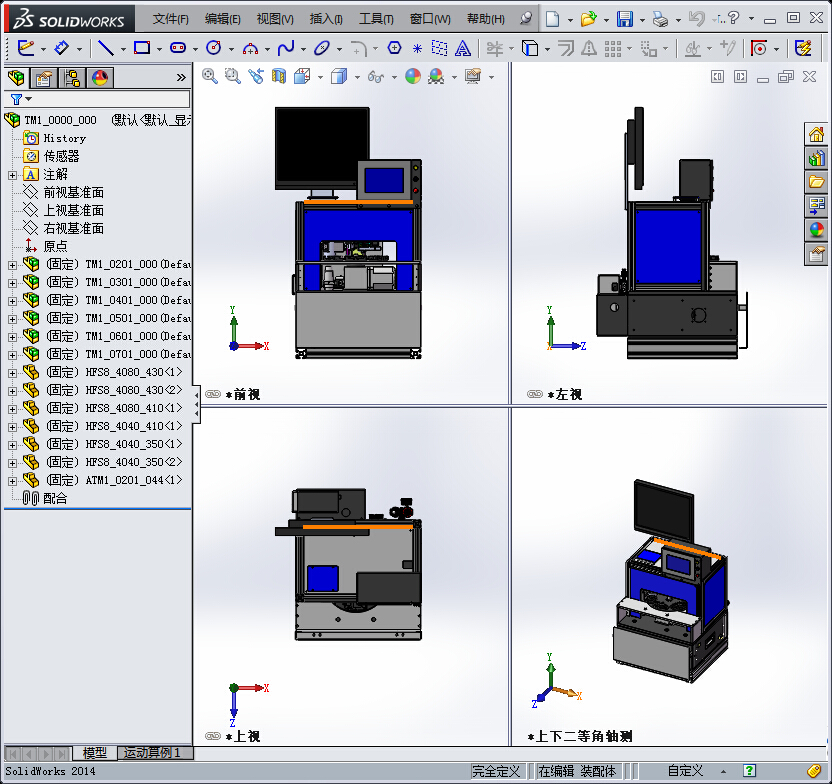Open the 编辑(E) menu
Image resolution: width=832 pixels, height=784 pixels.
(x=222, y=19)
